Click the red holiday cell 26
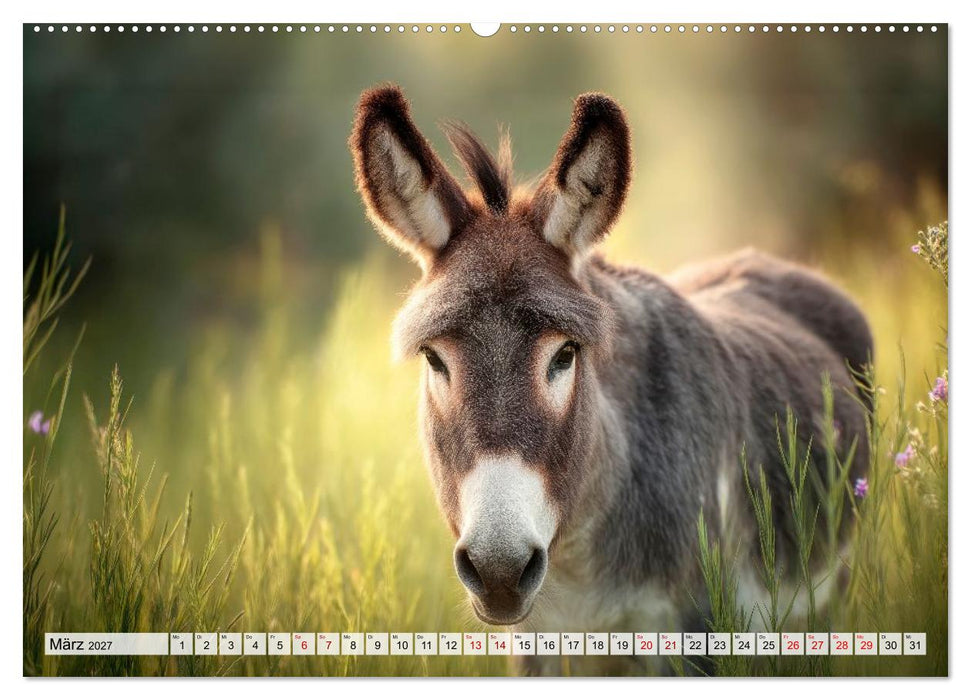Image resolution: width=971 pixels, height=700 pixels. [x=793, y=644]
